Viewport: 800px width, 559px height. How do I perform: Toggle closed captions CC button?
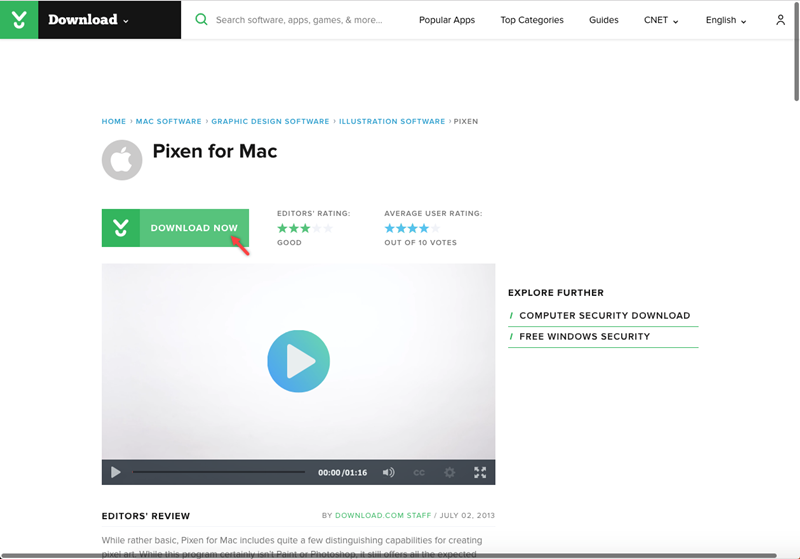(x=419, y=473)
